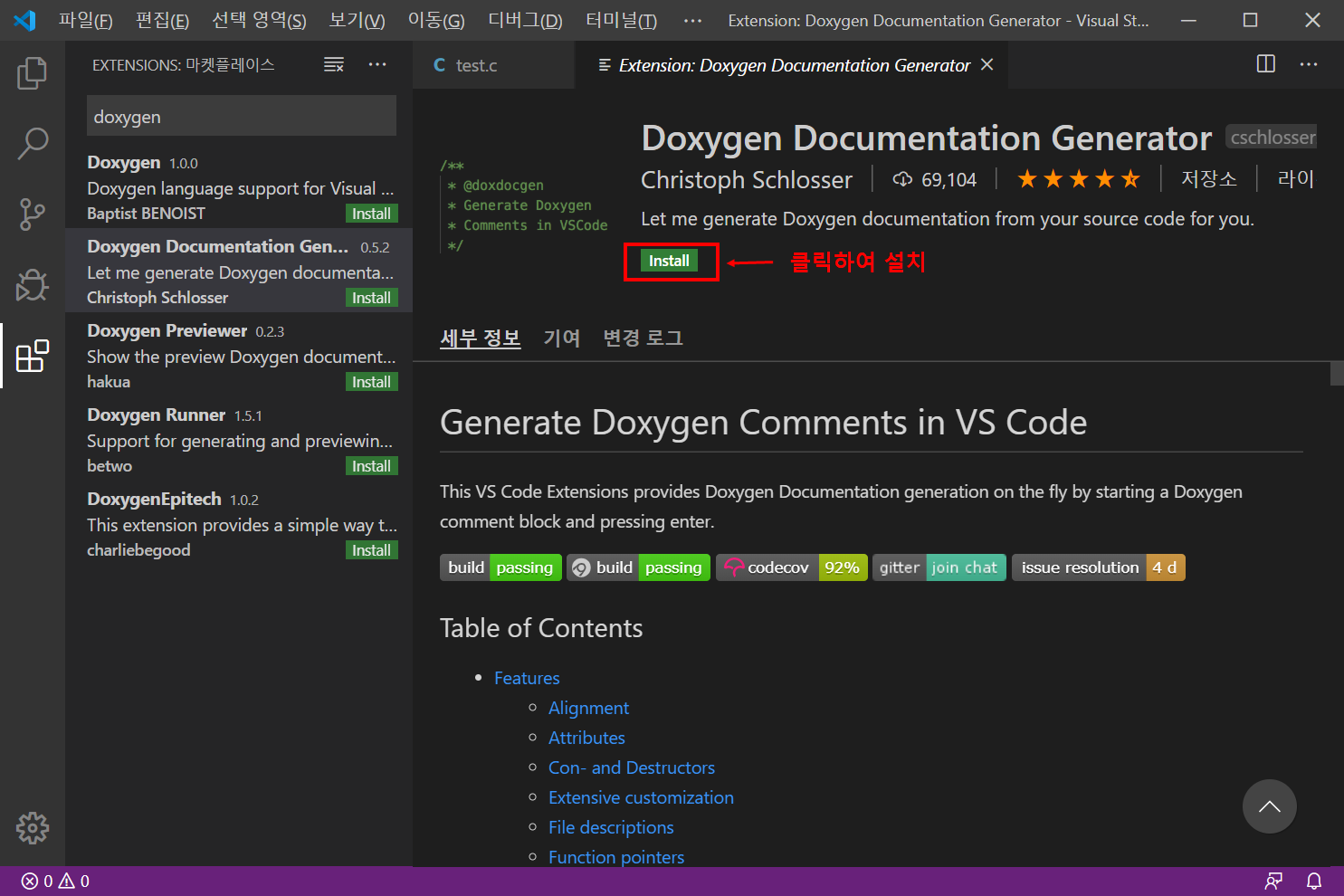This screenshot has height=896, width=1344.
Task: Open the Explorer view in activity bar
Action: [33, 73]
